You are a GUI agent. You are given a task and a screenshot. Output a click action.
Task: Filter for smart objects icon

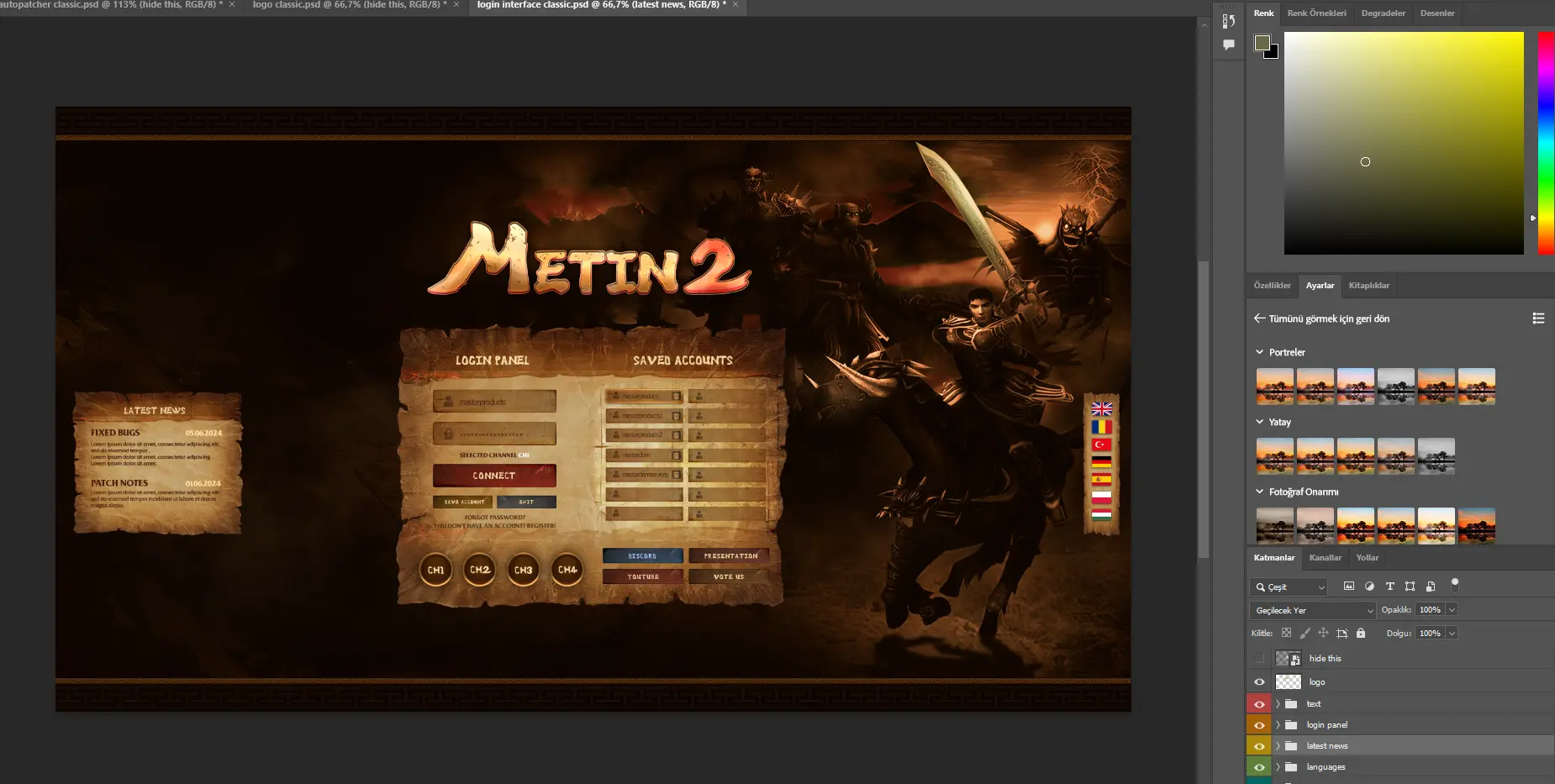(x=1431, y=587)
